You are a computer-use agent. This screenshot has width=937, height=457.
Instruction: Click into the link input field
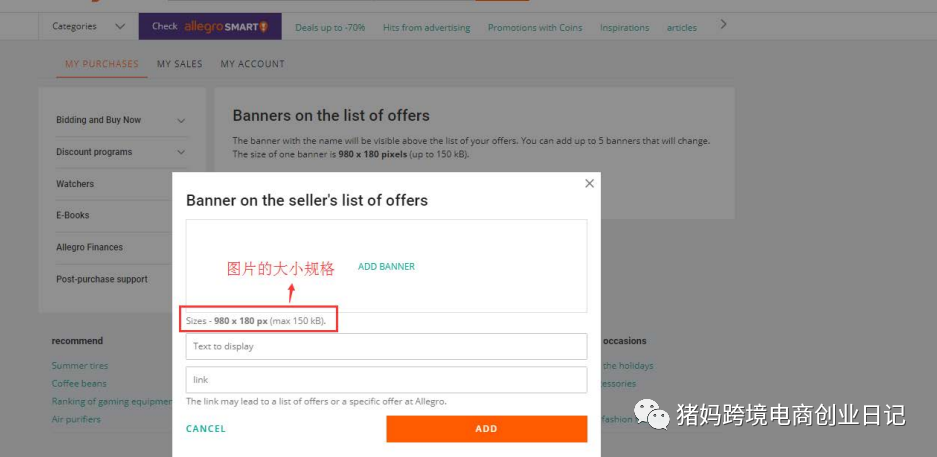pyautogui.click(x=386, y=380)
